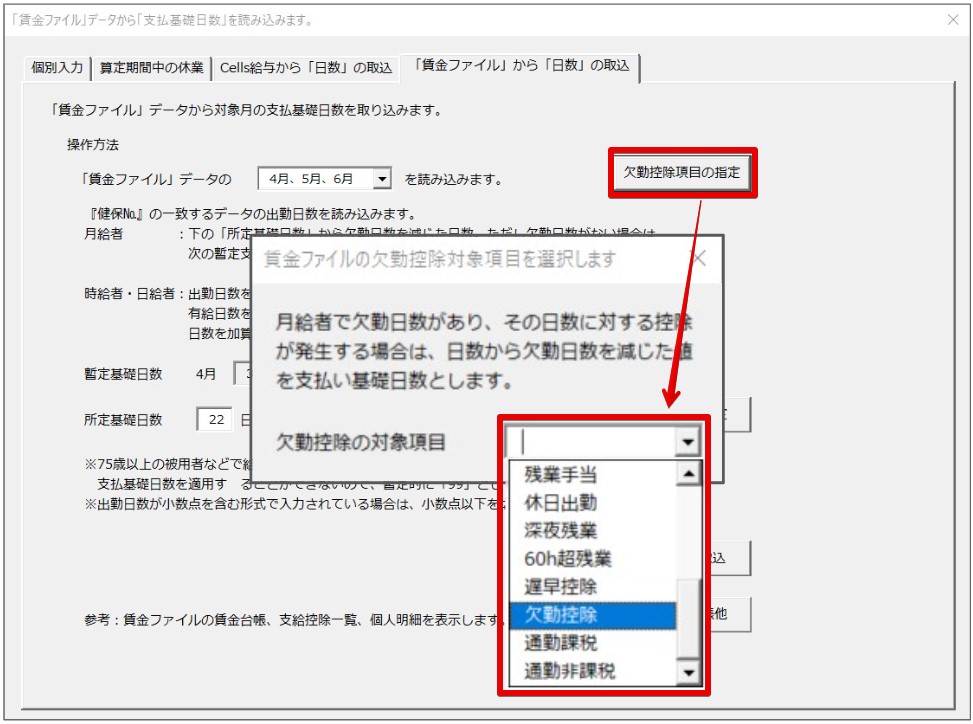Viewport: 973px width, 724px height.
Task: Choose 休日出勤 from the list
Action: 593,503
